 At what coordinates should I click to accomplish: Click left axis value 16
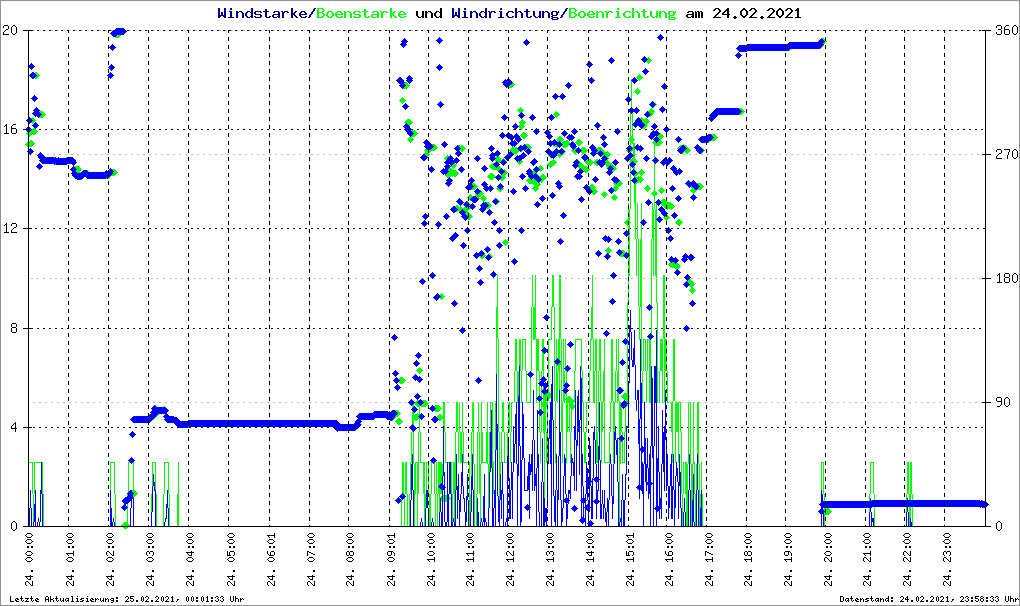(10, 129)
